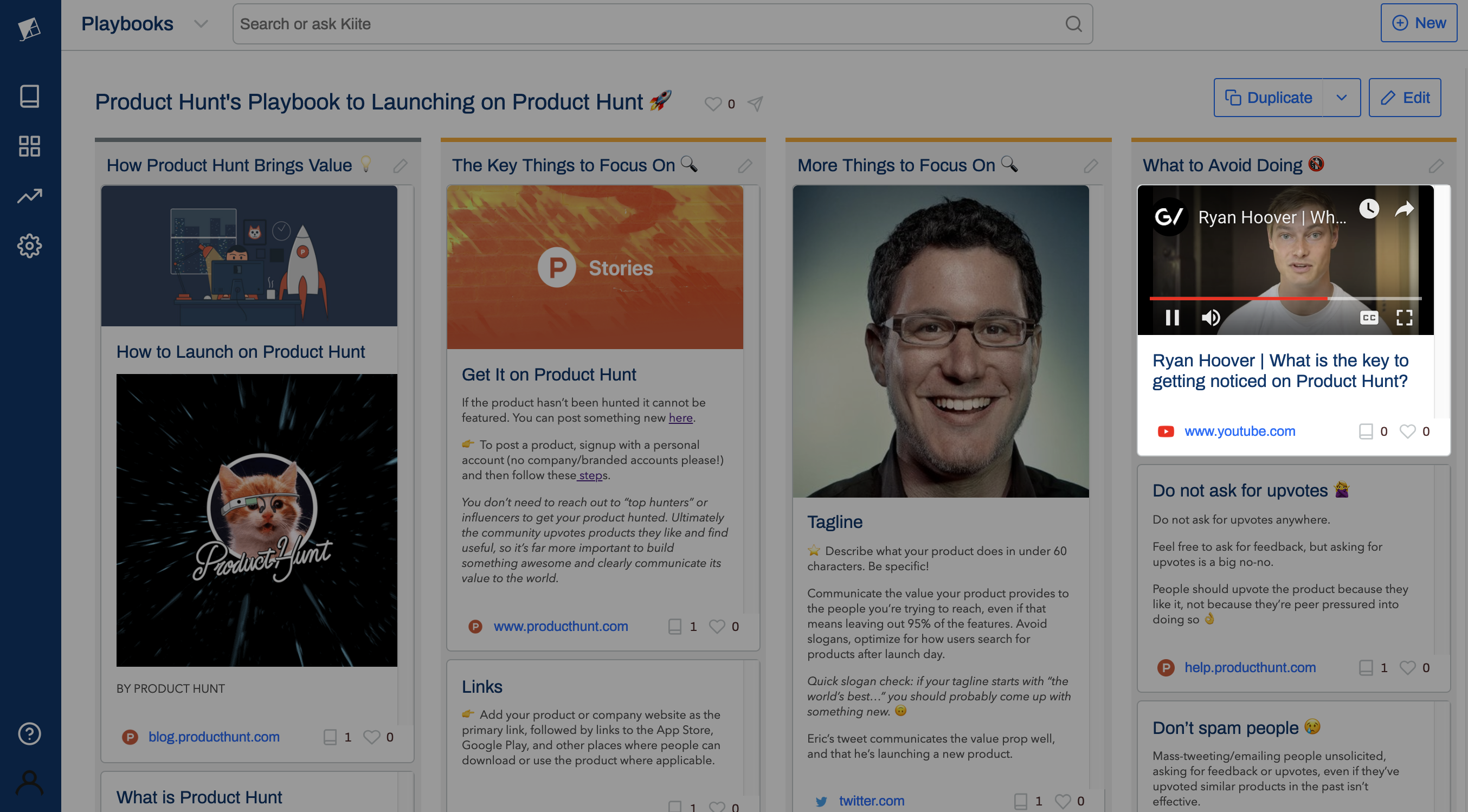
Task: Open the help.producthunt.com link
Action: [1250, 667]
